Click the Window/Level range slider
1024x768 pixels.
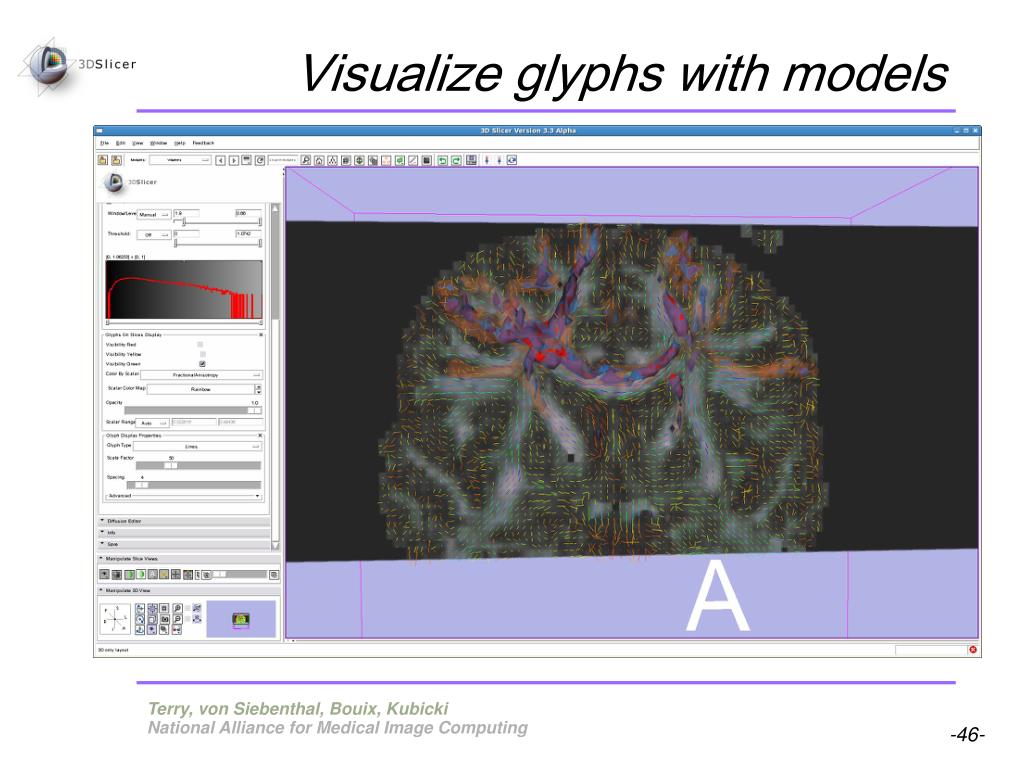217,223
